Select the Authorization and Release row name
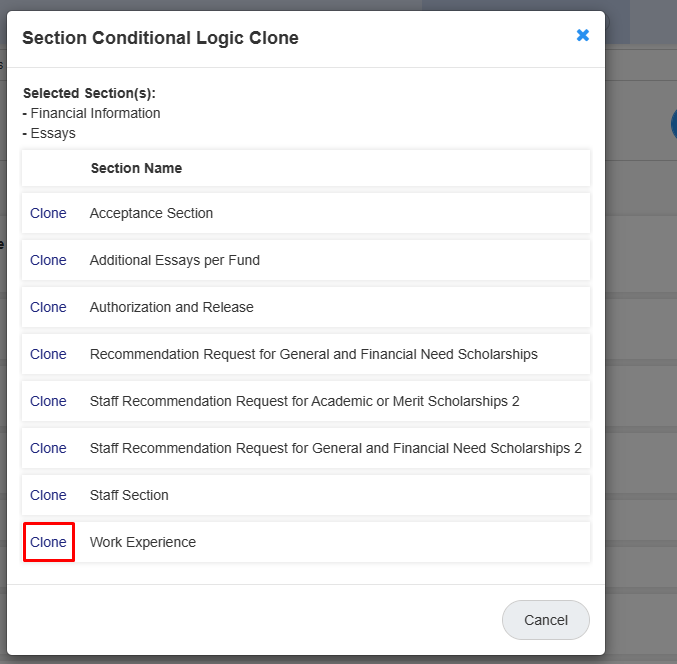The height and width of the screenshot is (664, 677). pyautogui.click(x=171, y=307)
